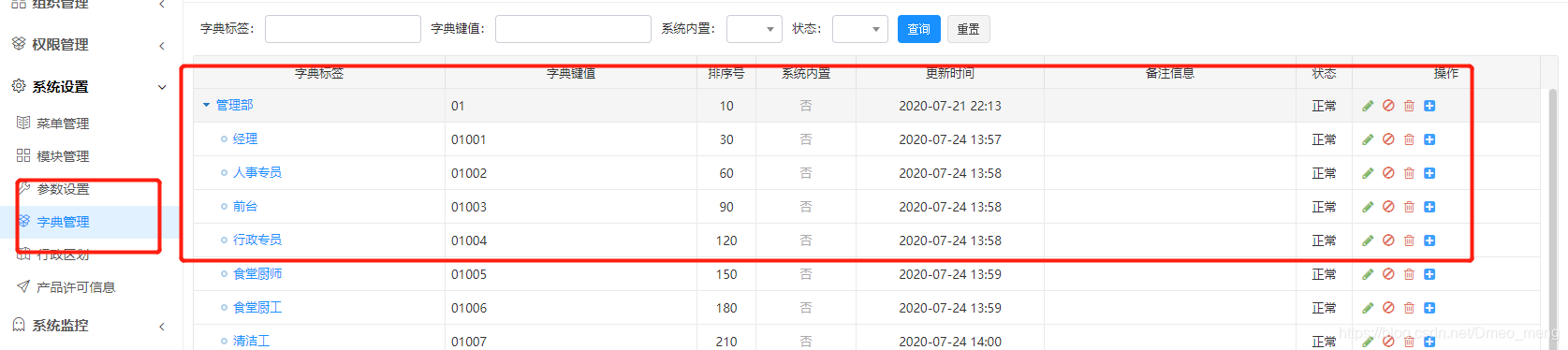Open the 食堂厨师 label link
The image size is (1568, 350).
257,273
